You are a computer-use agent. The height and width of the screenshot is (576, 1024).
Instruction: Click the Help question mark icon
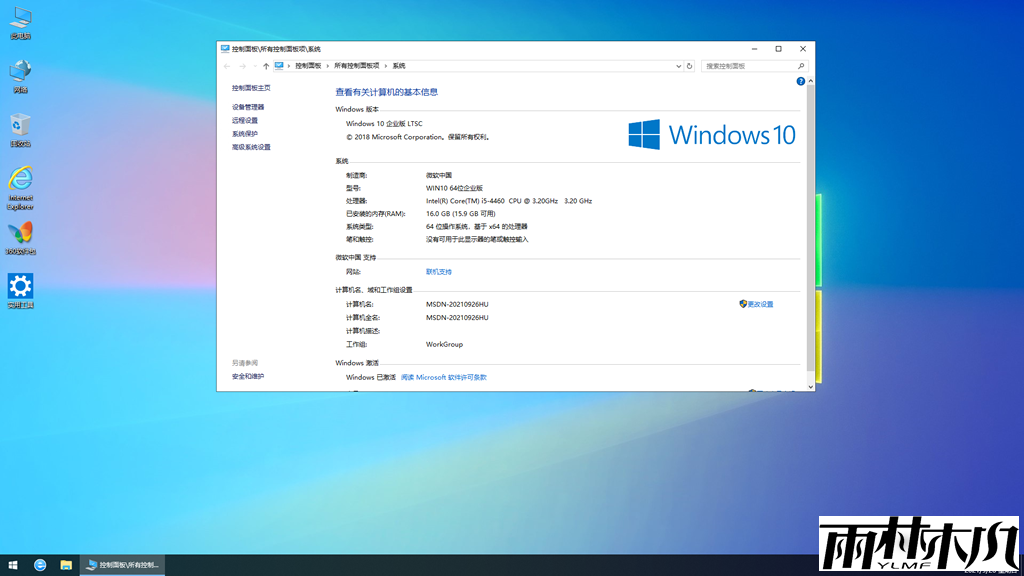(x=800, y=79)
